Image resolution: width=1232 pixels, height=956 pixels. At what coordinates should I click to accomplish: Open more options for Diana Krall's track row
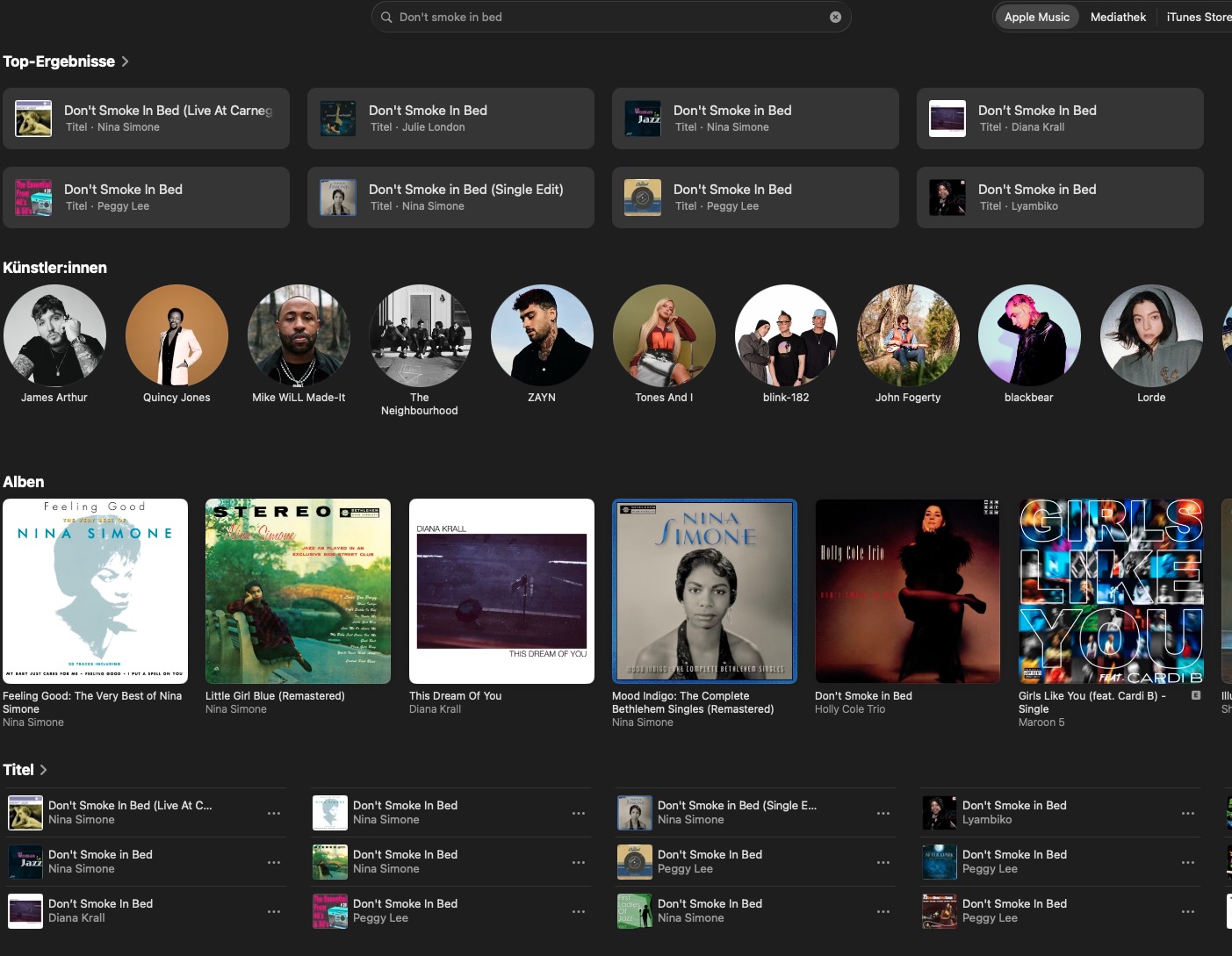(273, 911)
